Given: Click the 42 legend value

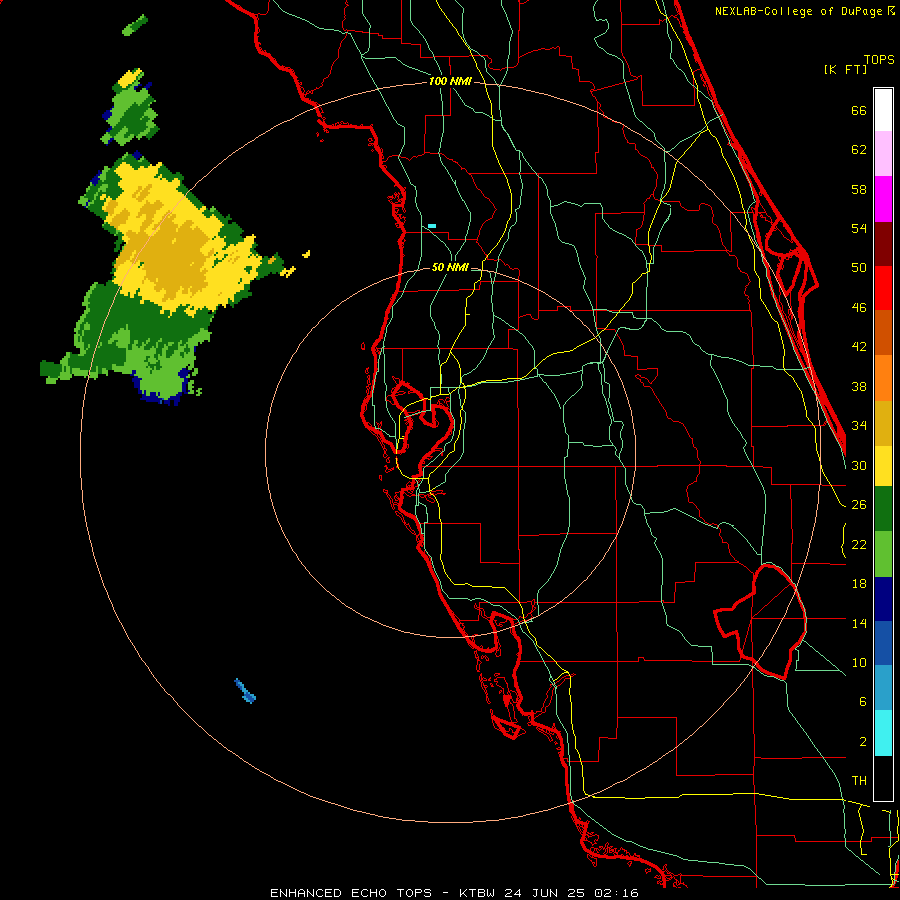Looking at the screenshot, I should pyautogui.click(x=859, y=347).
